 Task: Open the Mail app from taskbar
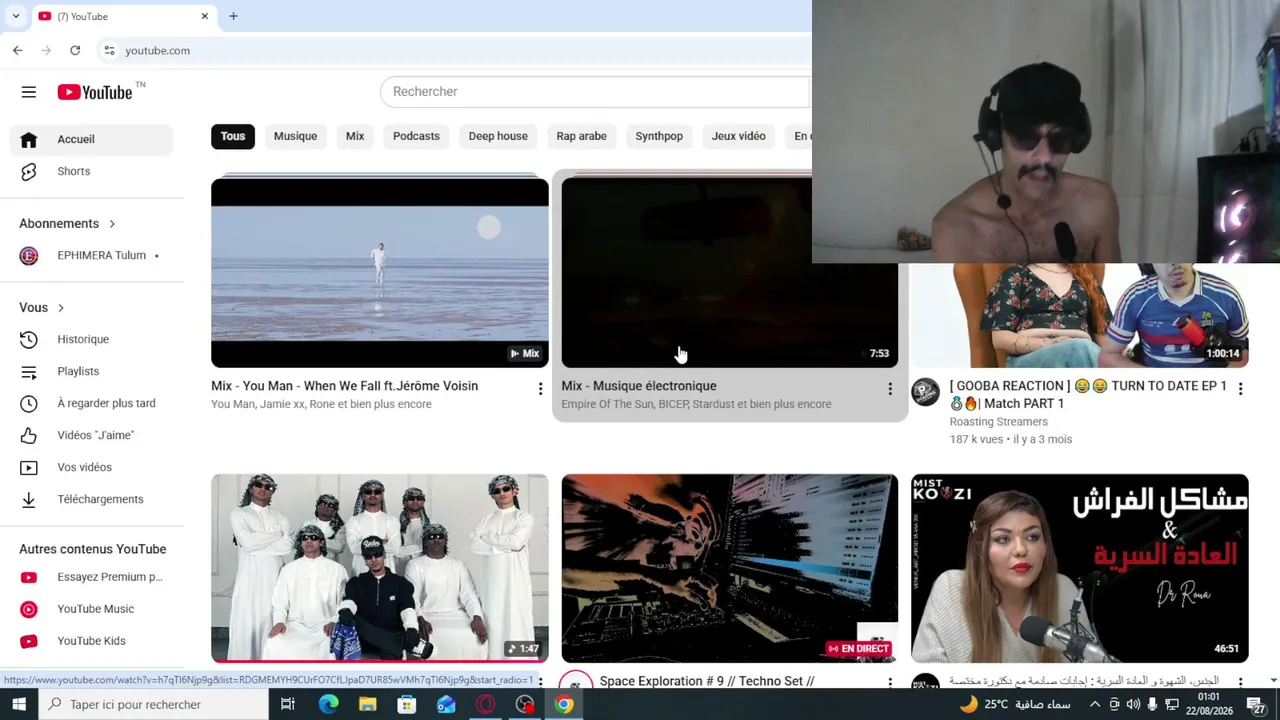(446, 704)
